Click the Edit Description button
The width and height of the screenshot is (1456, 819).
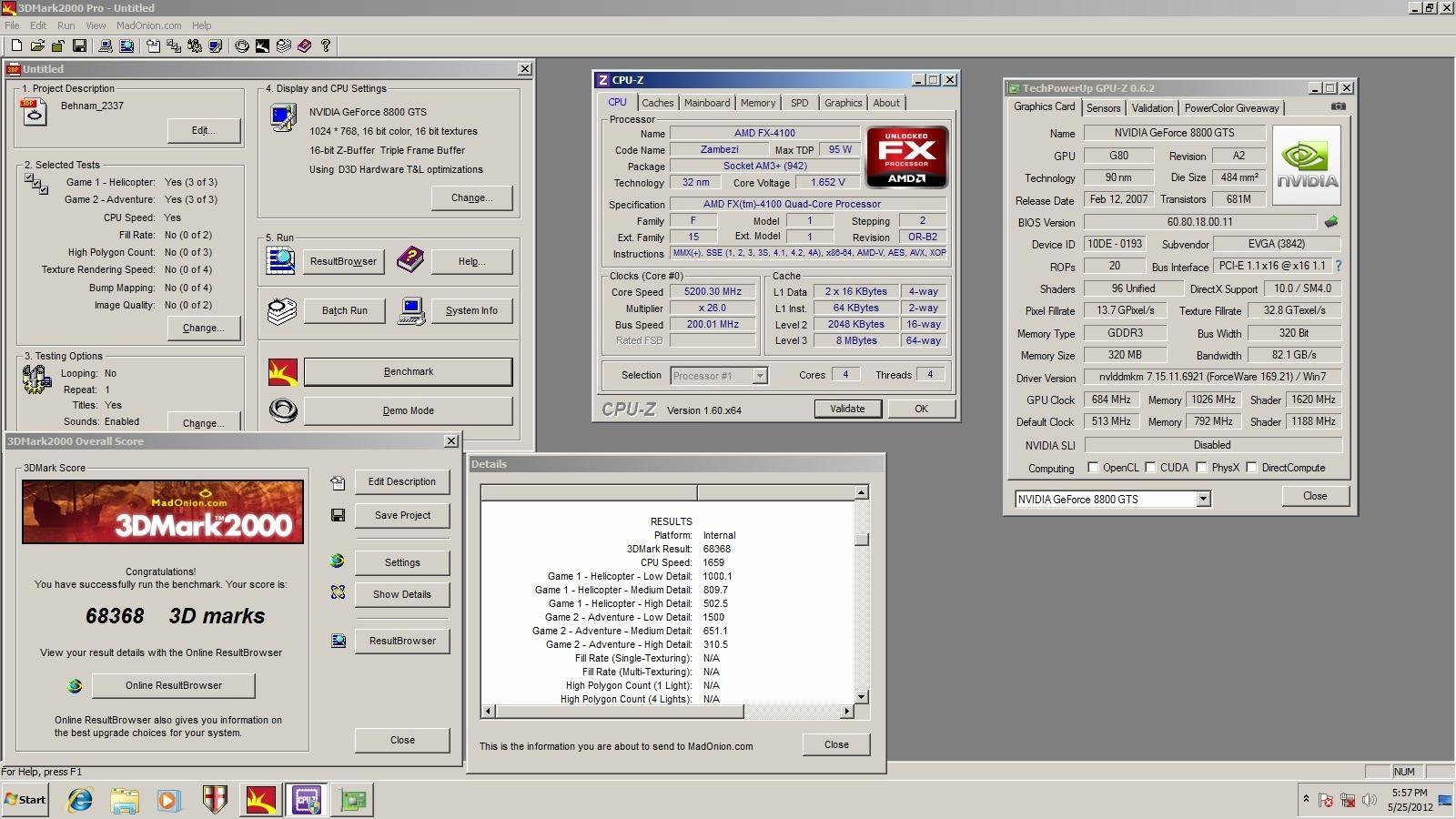coord(402,481)
